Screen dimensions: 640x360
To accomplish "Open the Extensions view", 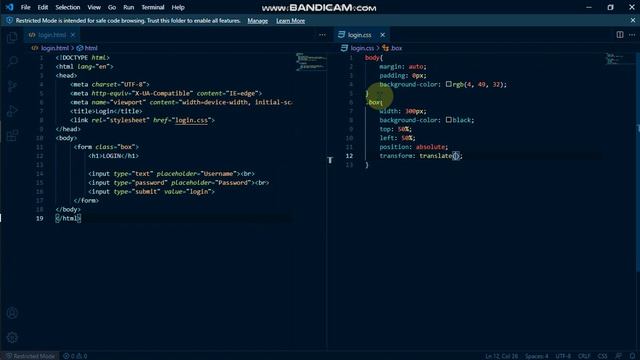I will [x=12, y=135].
